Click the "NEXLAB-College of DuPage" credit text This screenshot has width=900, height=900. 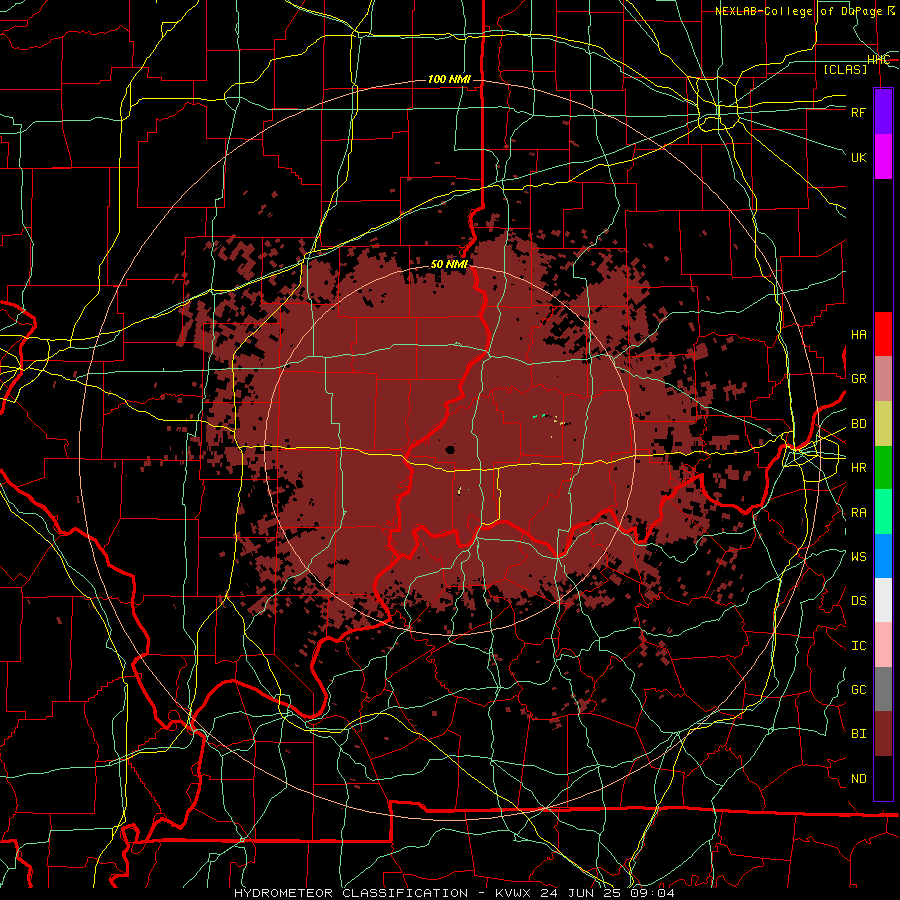point(800,11)
